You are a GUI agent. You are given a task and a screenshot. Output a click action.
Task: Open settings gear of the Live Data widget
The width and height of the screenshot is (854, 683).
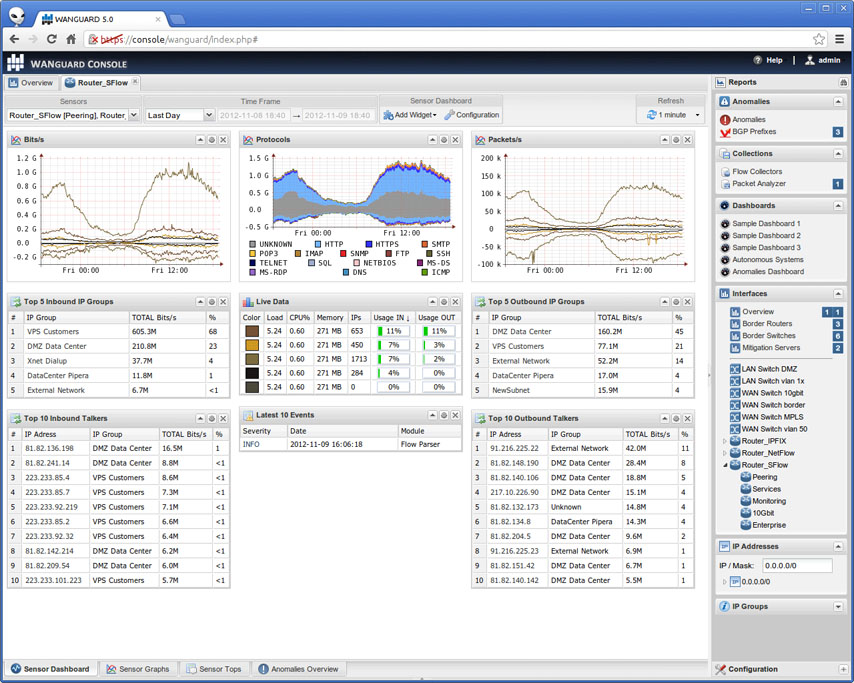pos(444,302)
